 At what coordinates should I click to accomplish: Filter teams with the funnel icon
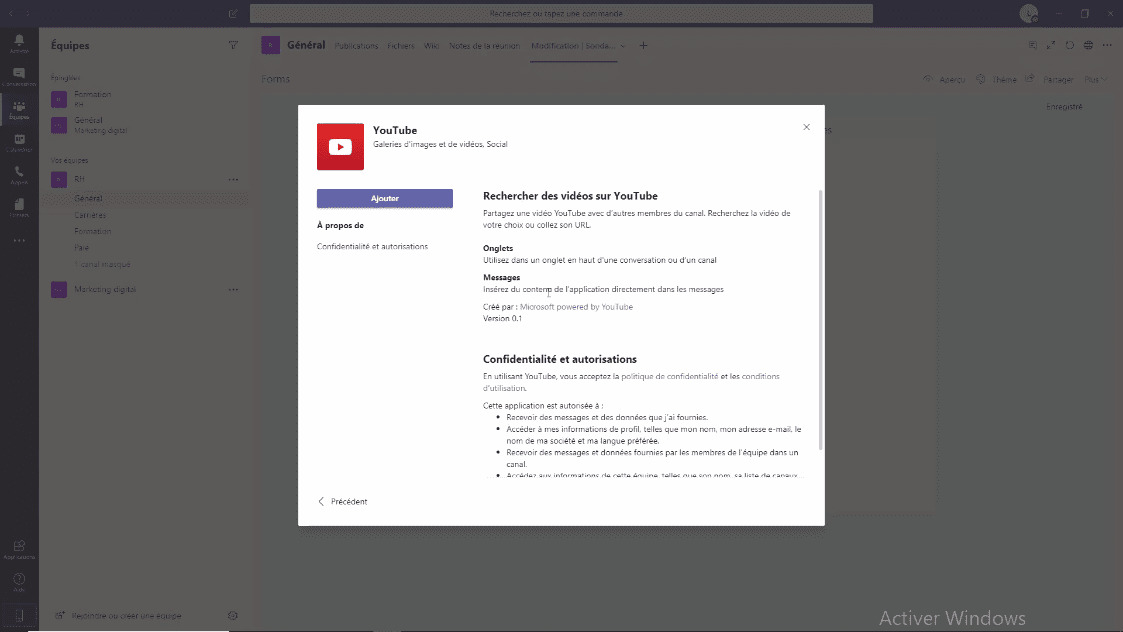point(233,45)
